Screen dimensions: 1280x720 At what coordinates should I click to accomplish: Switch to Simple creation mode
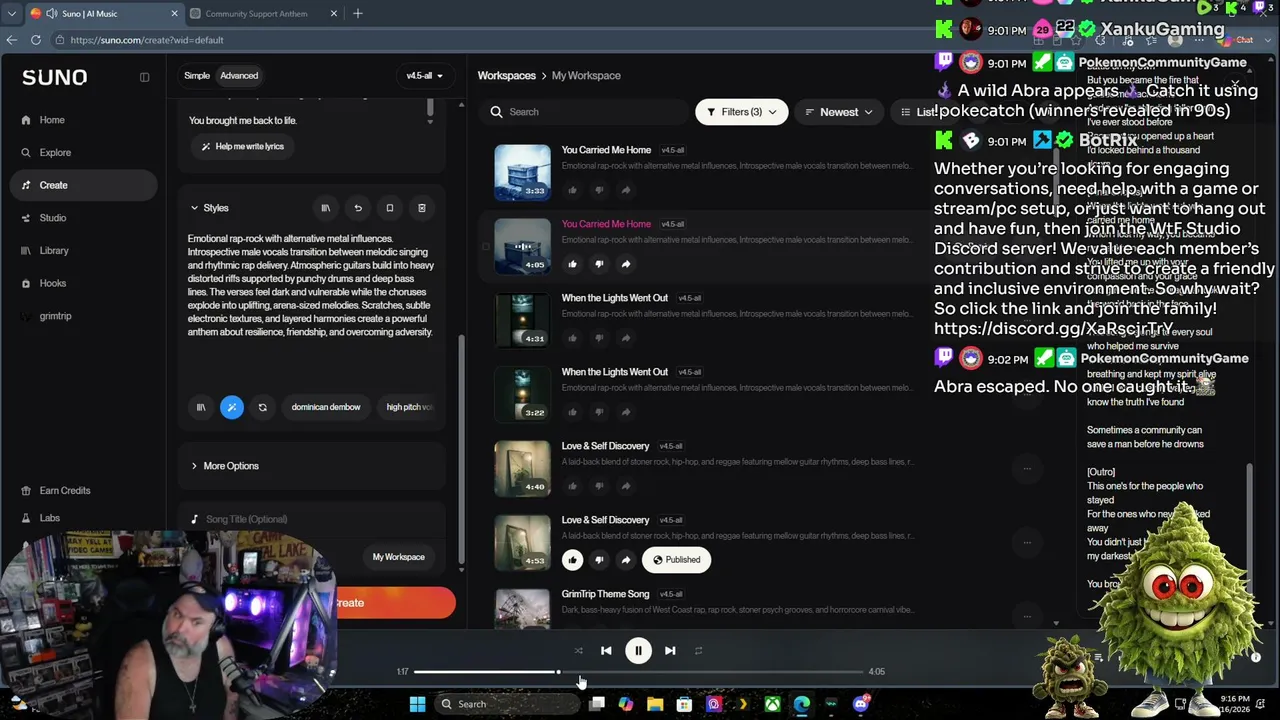[197, 76]
